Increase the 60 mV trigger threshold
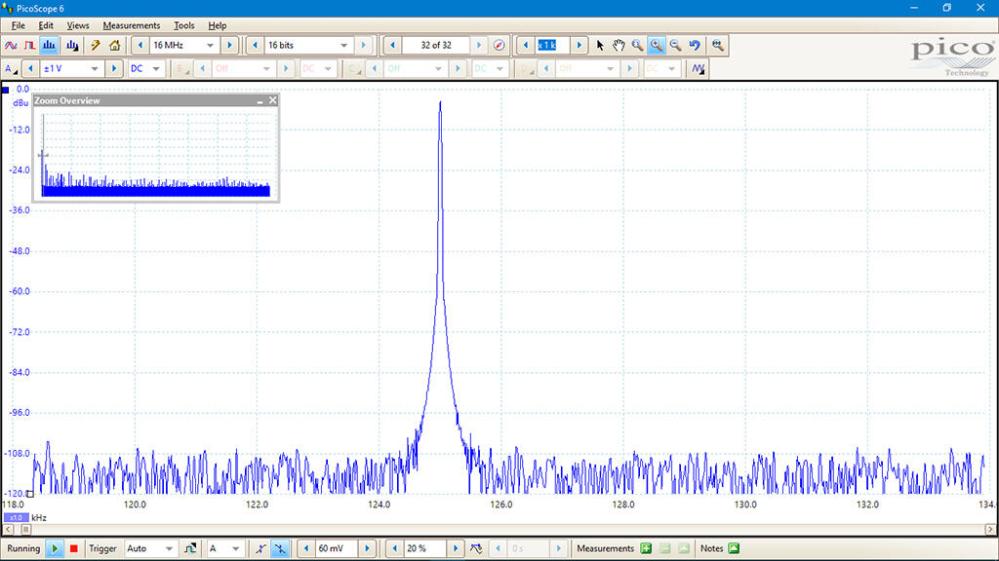The width and height of the screenshot is (999, 561). point(367,549)
